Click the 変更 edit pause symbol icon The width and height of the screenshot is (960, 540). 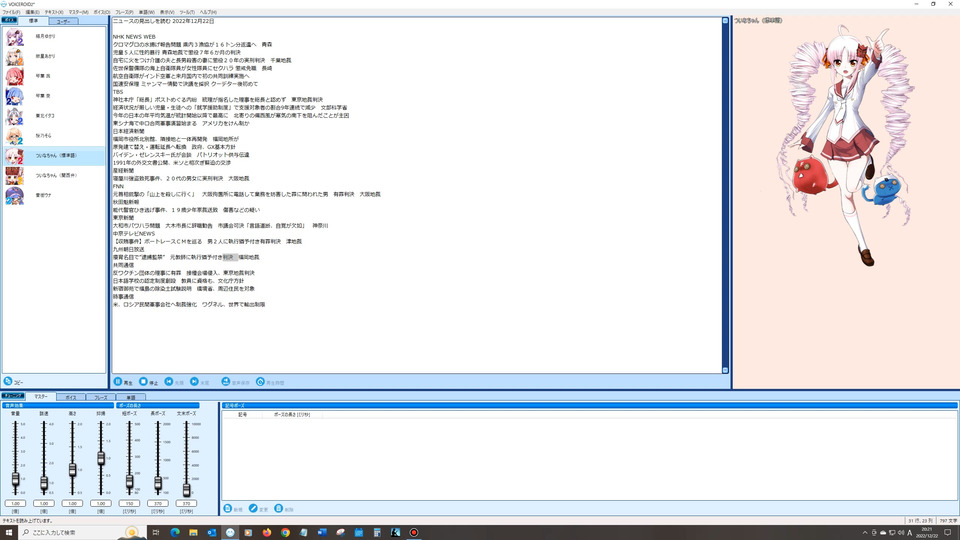[253, 509]
